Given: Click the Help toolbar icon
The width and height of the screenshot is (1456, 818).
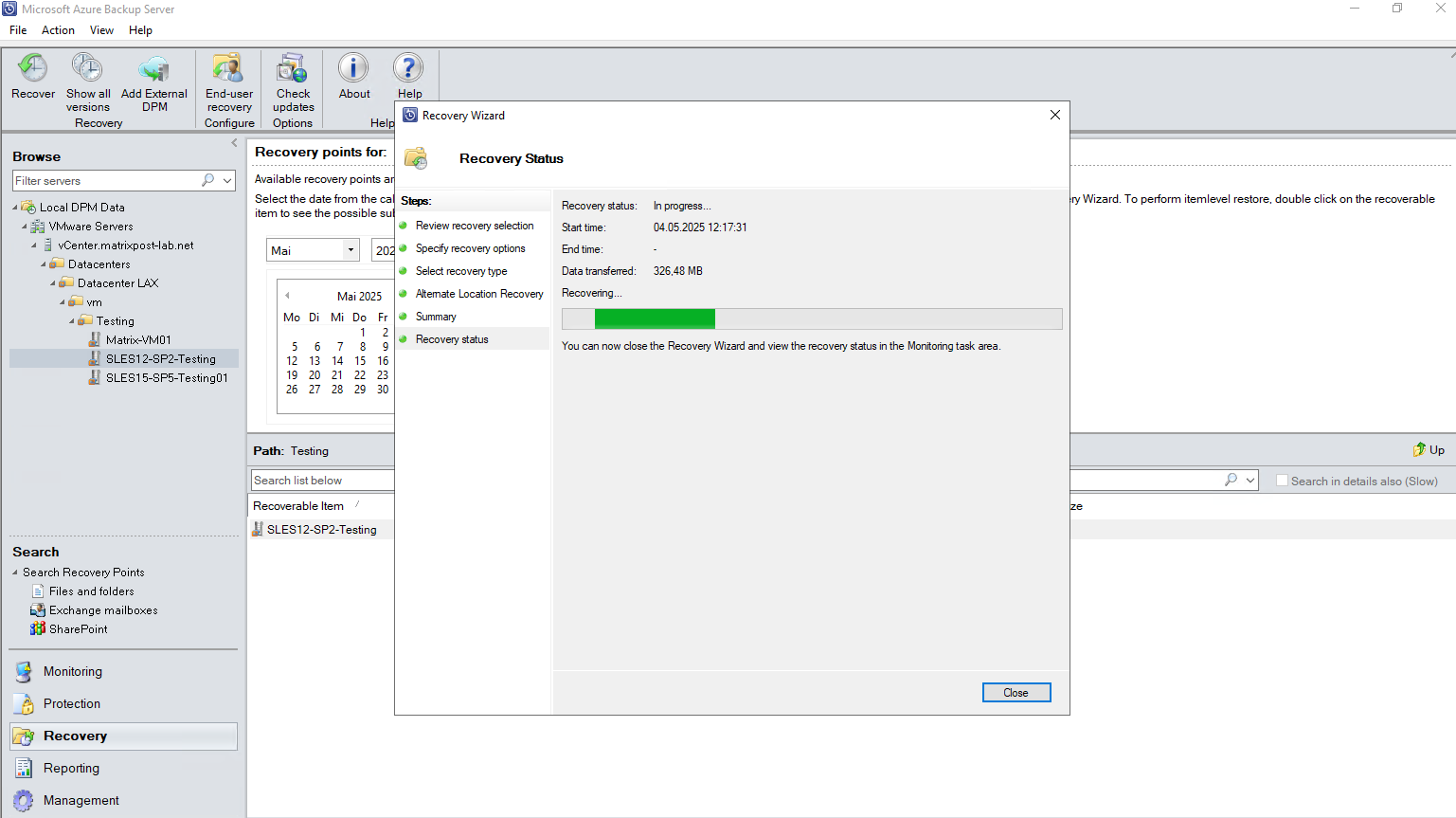Looking at the screenshot, I should pos(408,68).
